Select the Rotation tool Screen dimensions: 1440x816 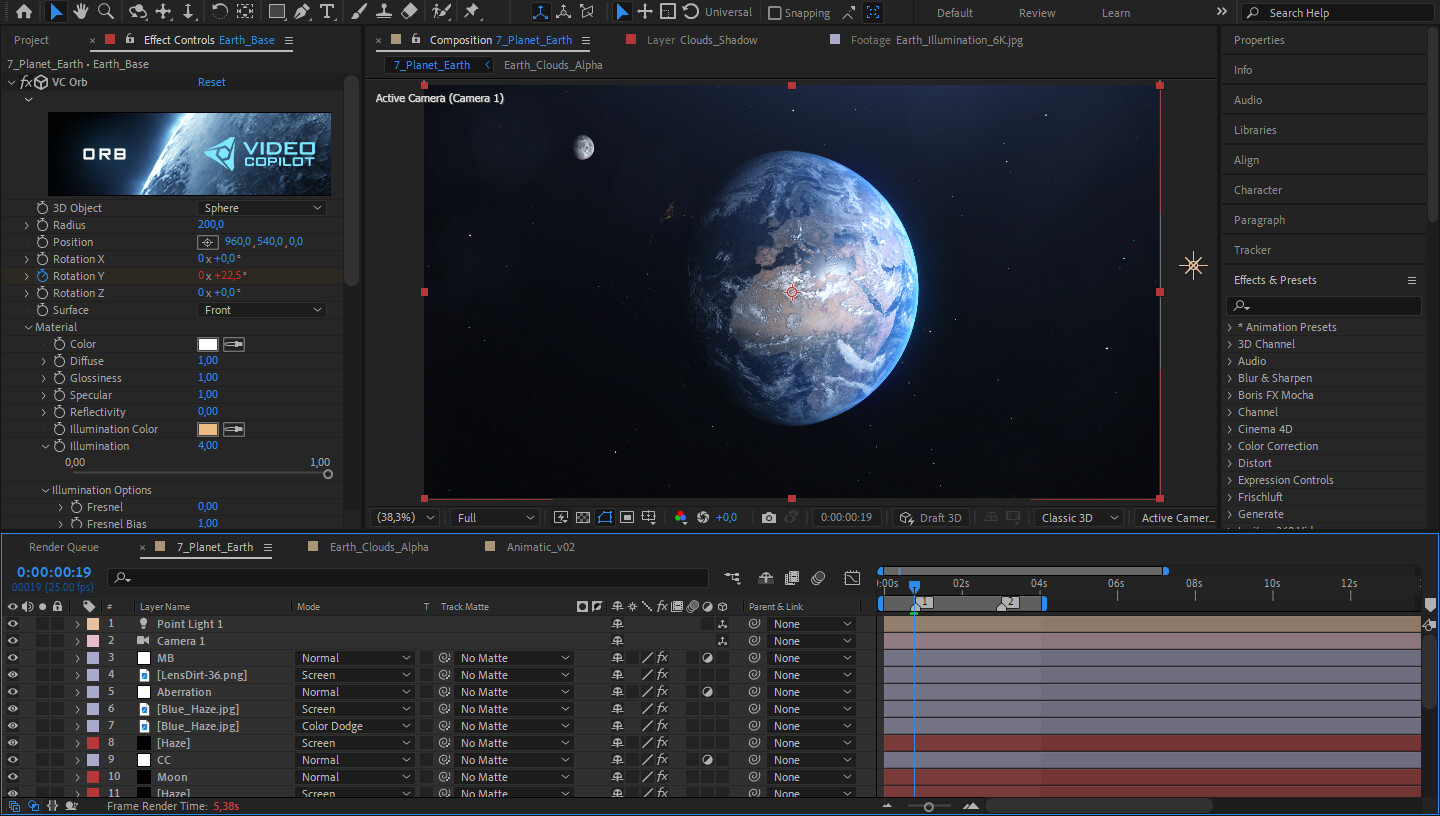[x=220, y=12]
